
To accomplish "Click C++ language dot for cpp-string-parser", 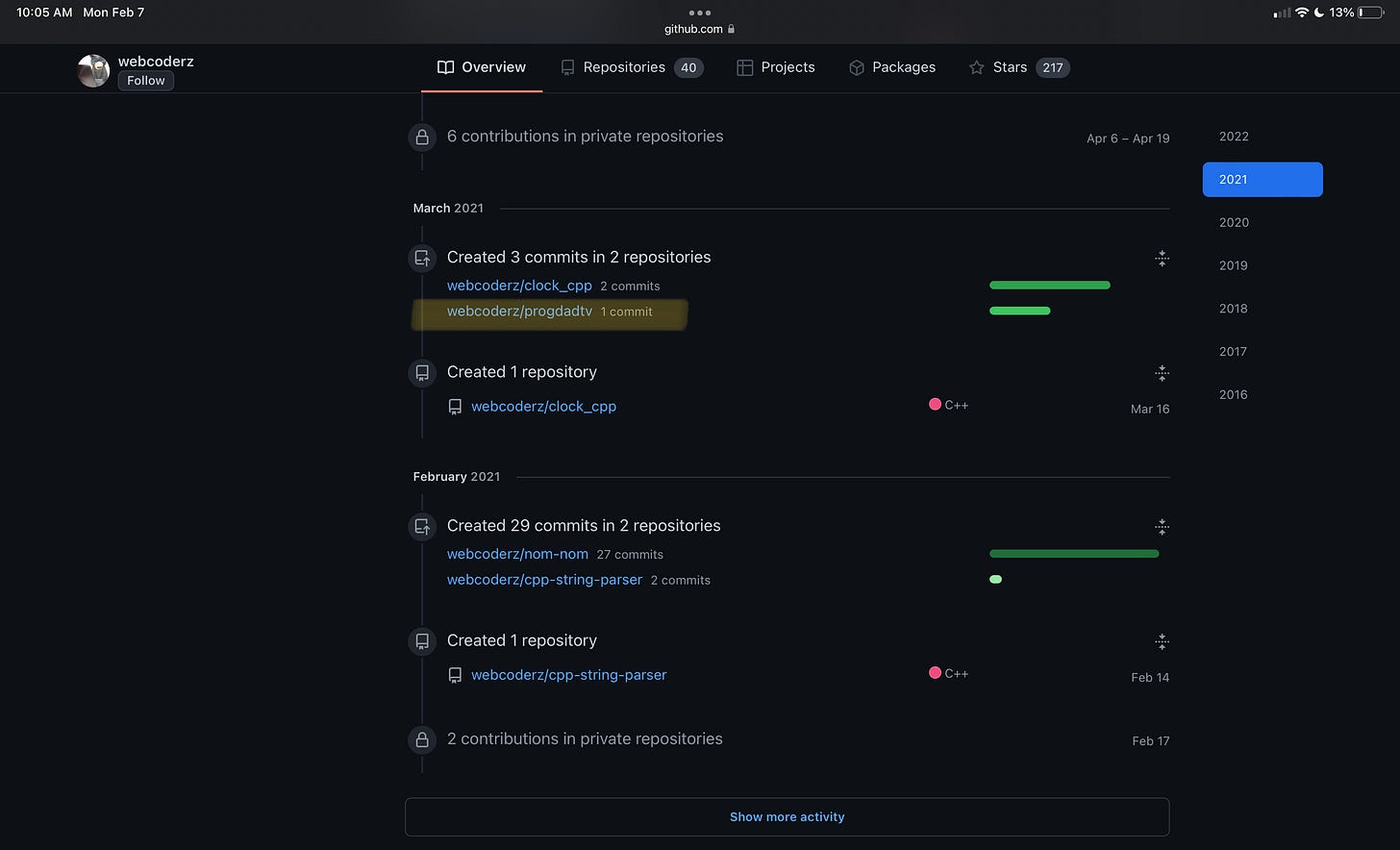I will pos(935,673).
